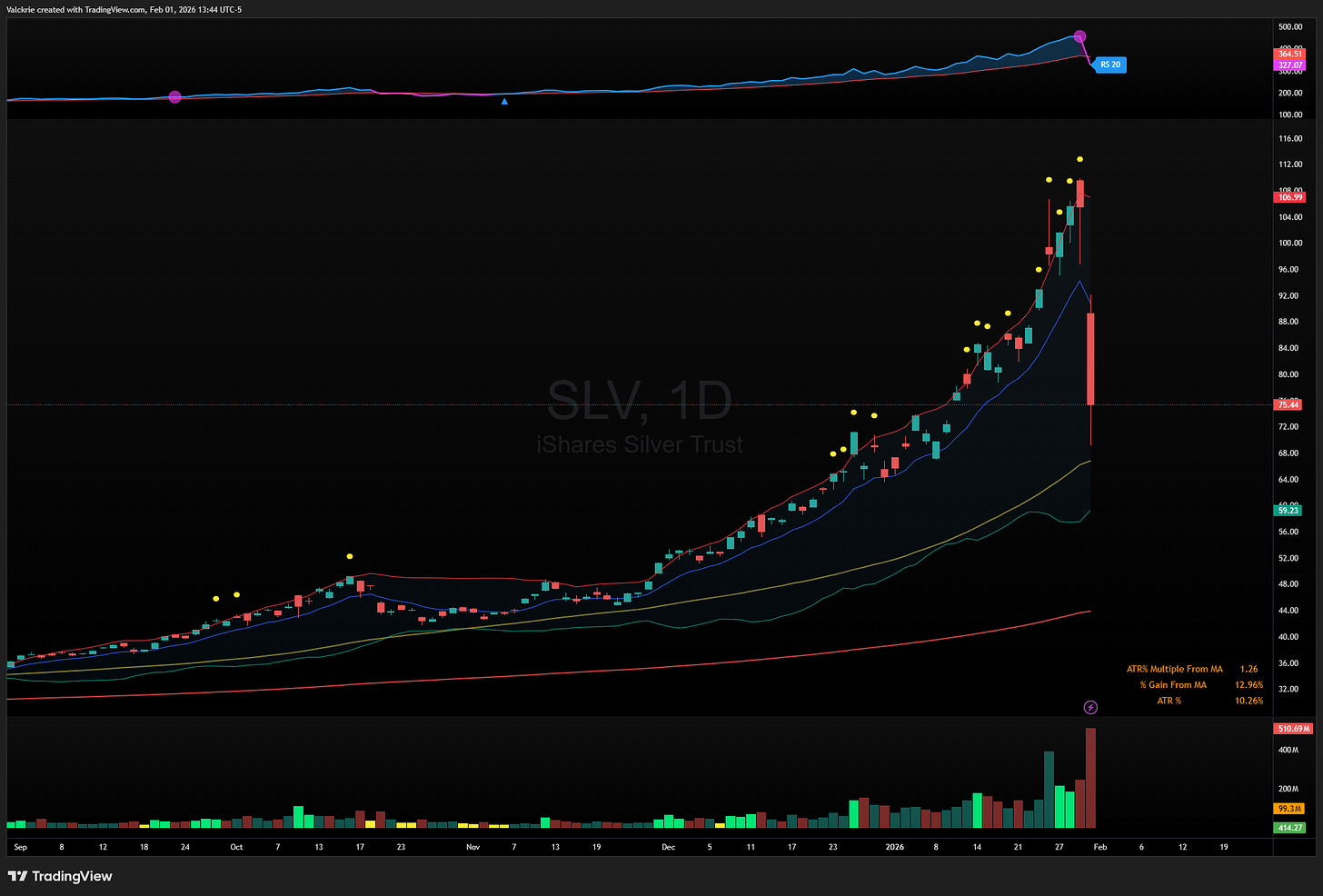Click the 116.00 price axis label
This screenshot has height=896, width=1323.
pyautogui.click(x=1291, y=139)
